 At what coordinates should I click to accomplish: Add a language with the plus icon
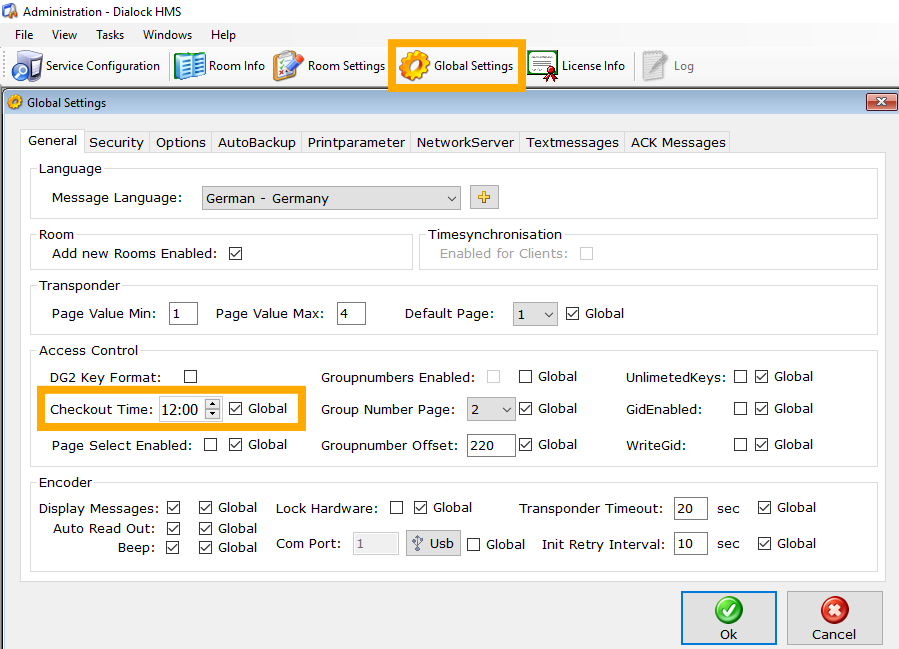(x=484, y=198)
